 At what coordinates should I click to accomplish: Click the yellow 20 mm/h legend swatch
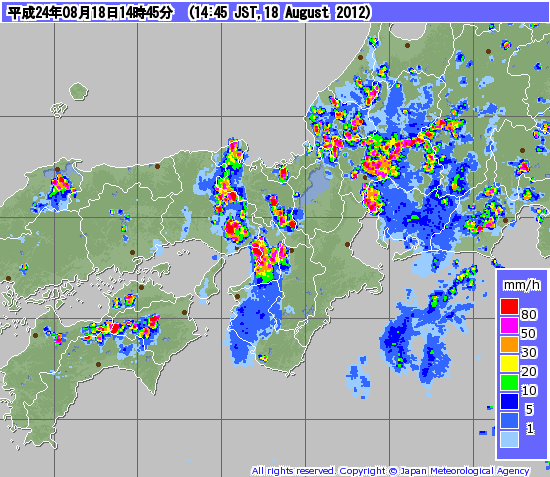(x=509, y=363)
